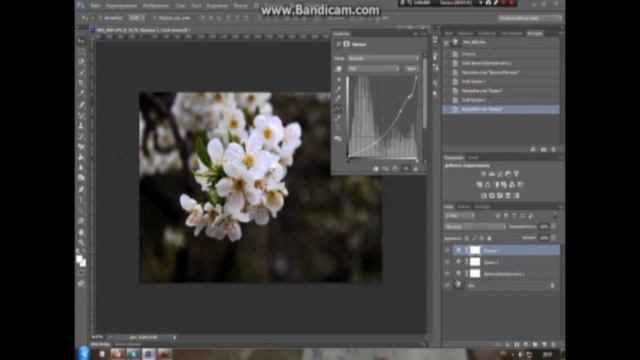Add Brightness/Contrast adjustment icon
640x360 pixels.
coord(483,174)
